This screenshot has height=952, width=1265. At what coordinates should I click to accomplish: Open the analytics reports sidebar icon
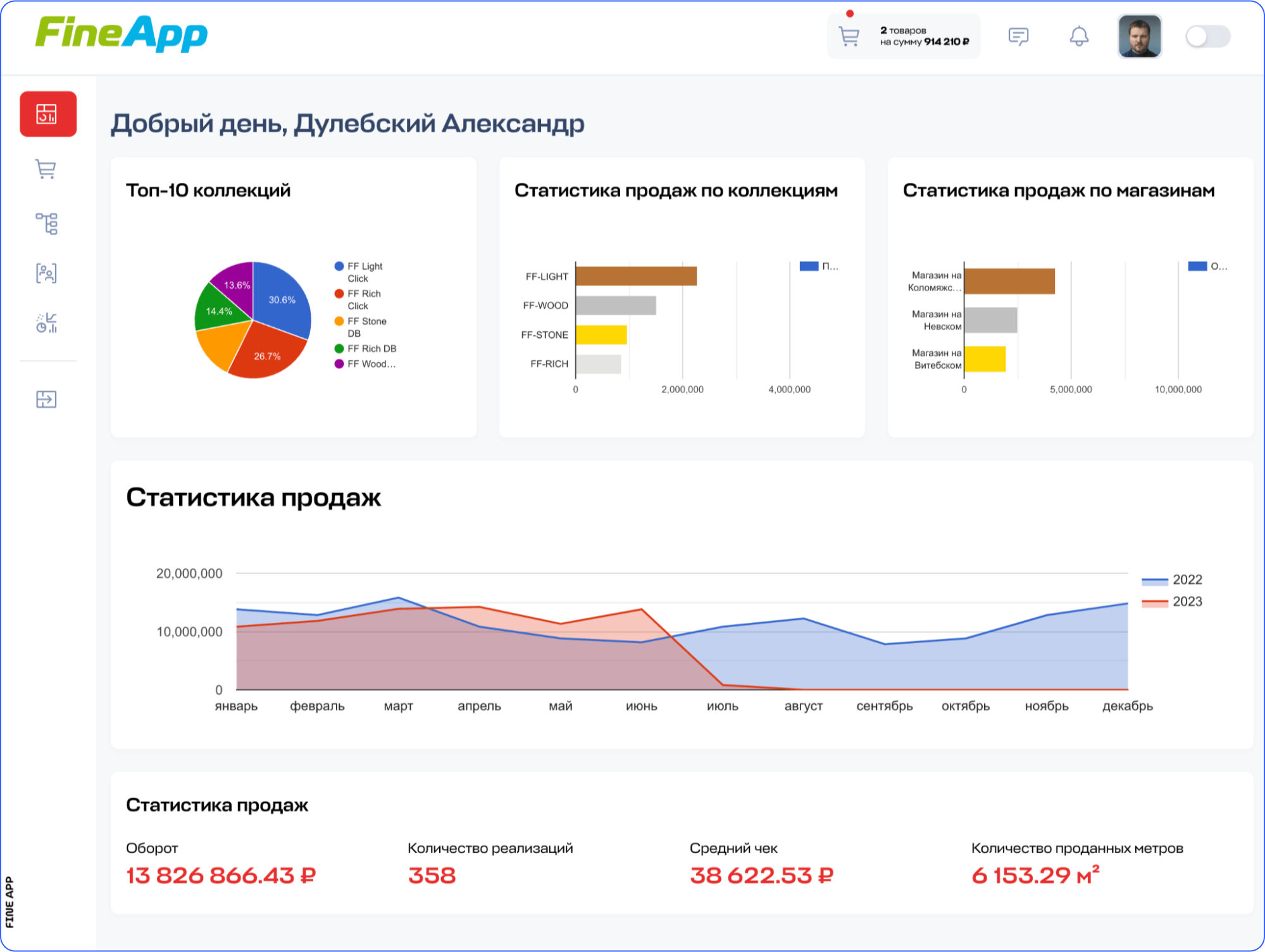point(46,322)
